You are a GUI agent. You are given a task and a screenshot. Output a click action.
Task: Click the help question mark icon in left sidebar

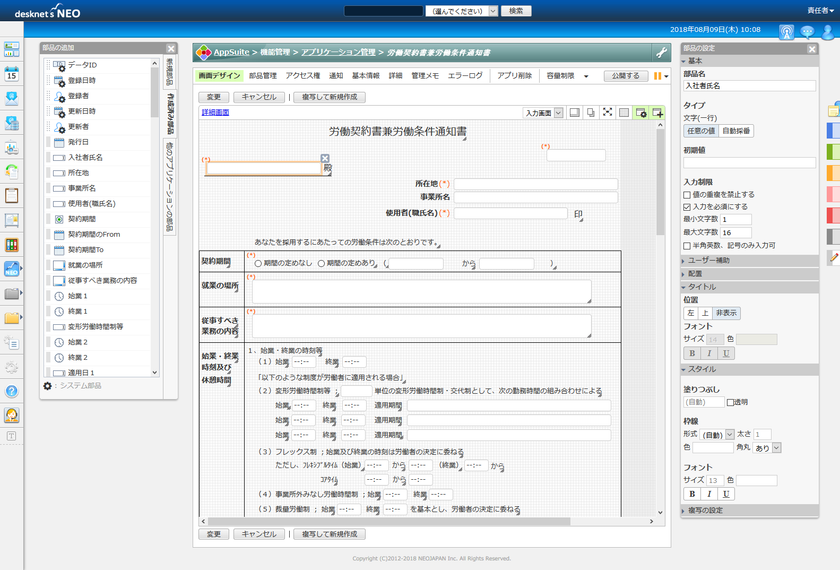tap(12, 391)
